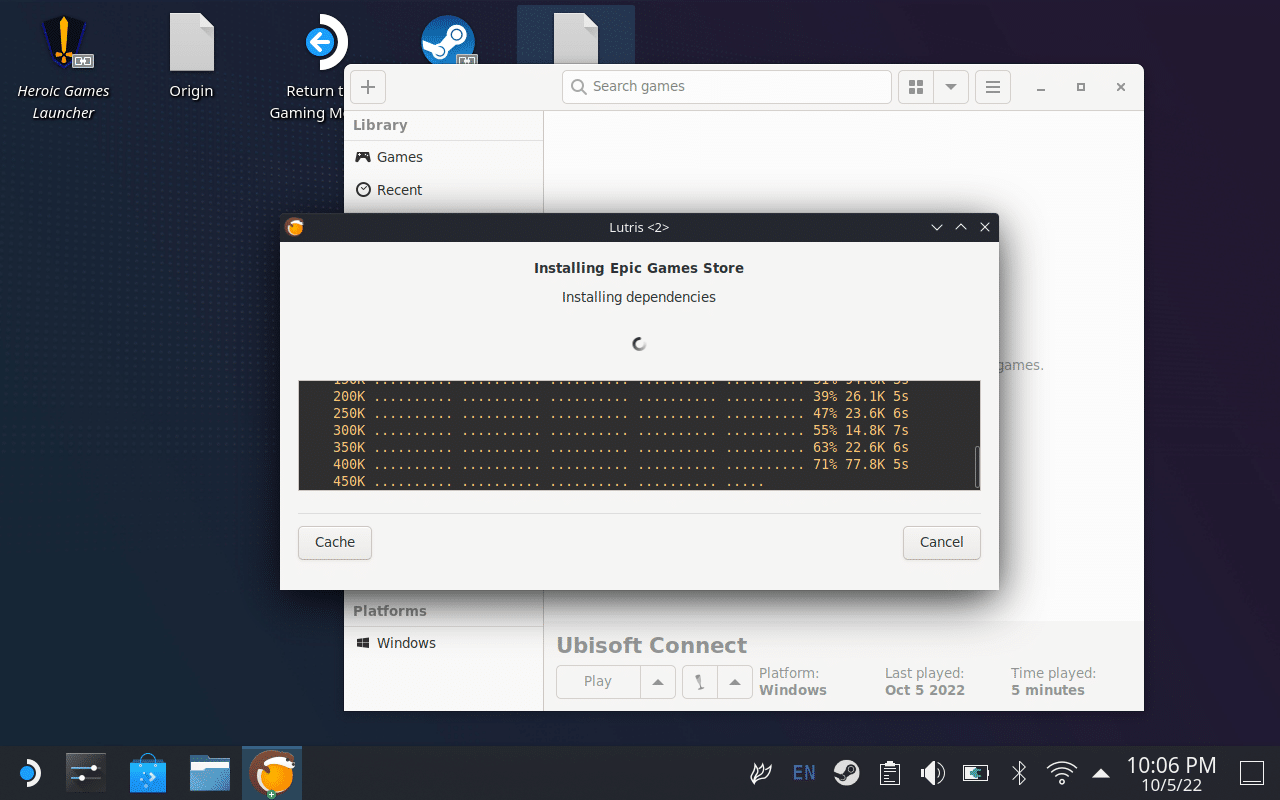Add a game with the plus button

(x=368, y=87)
